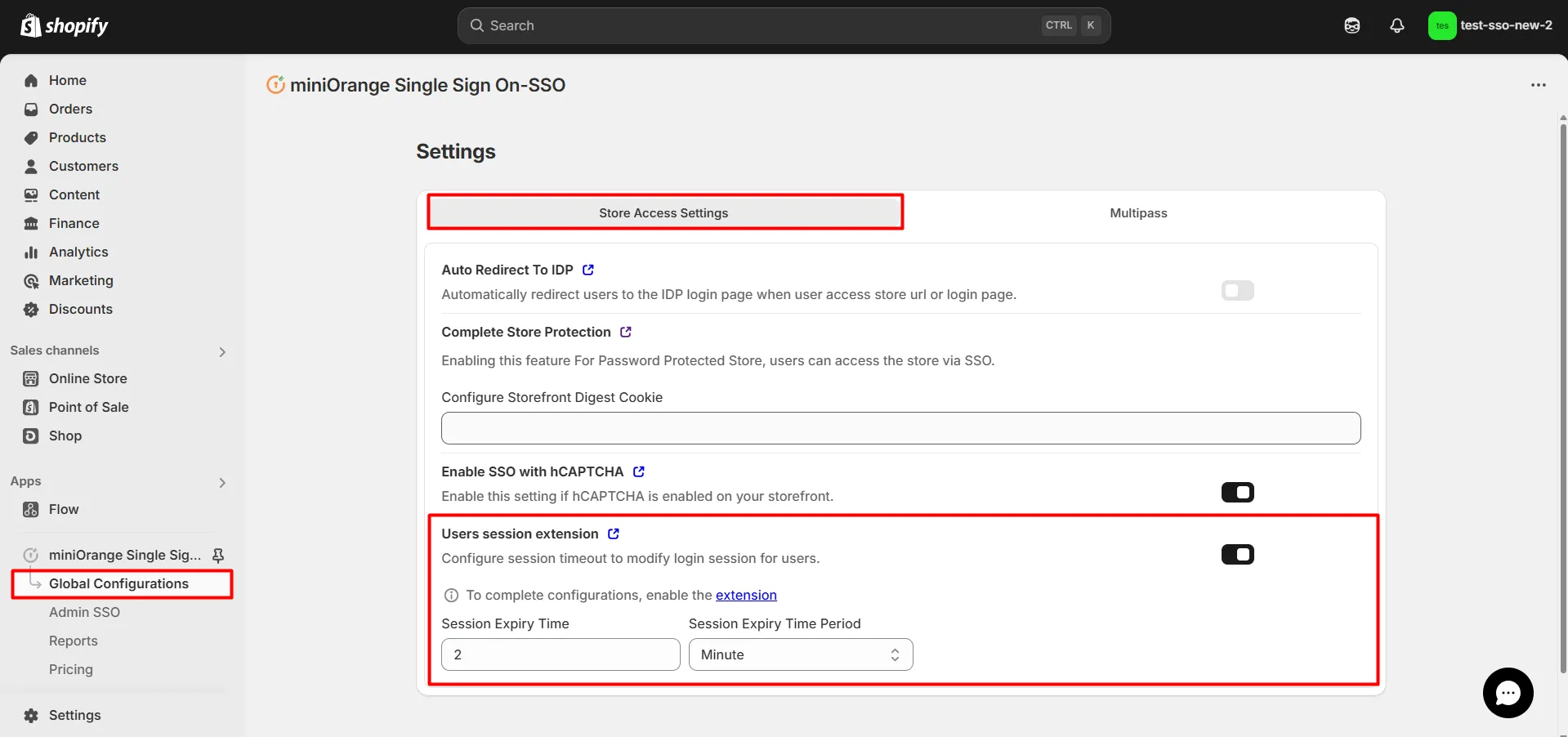Viewport: 1568px width, 737px height.
Task: Open the test-sso-new-2 account avatar
Action: click(x=1442, y=25)
